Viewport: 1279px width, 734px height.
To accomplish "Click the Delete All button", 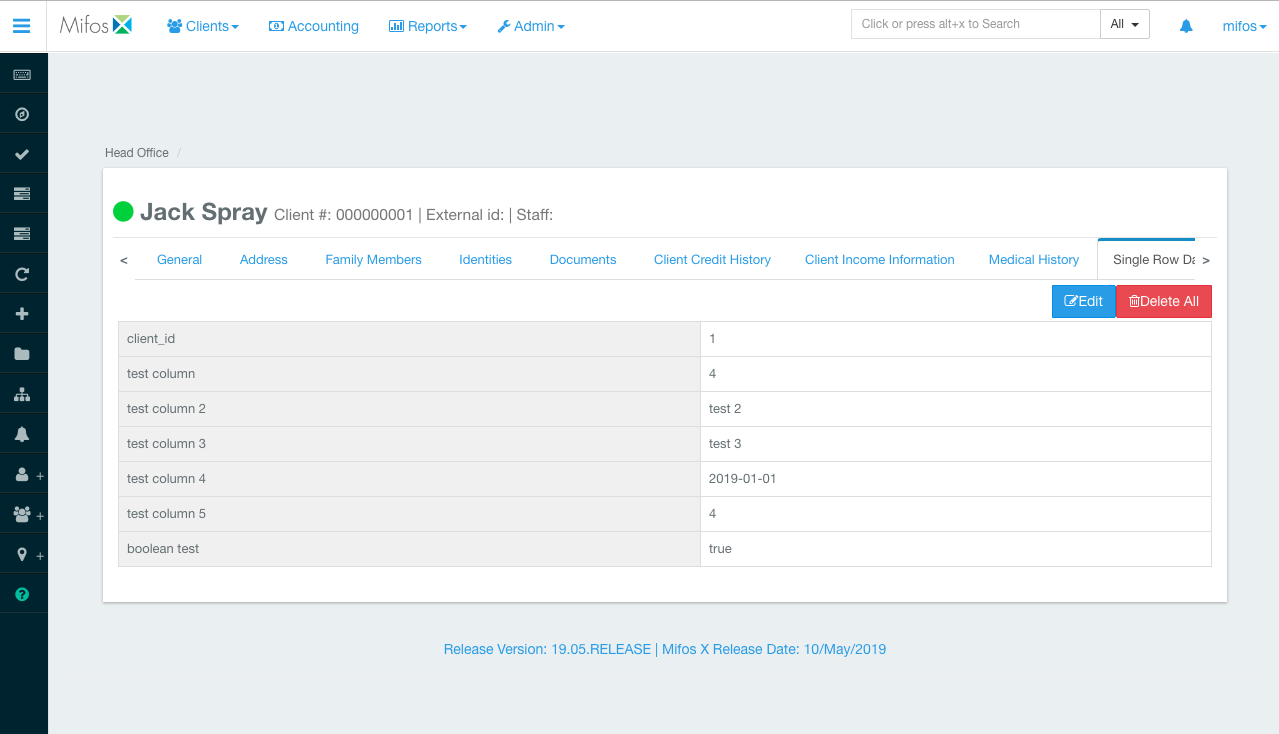I will pyautogui.click(x=1163, y=301).
